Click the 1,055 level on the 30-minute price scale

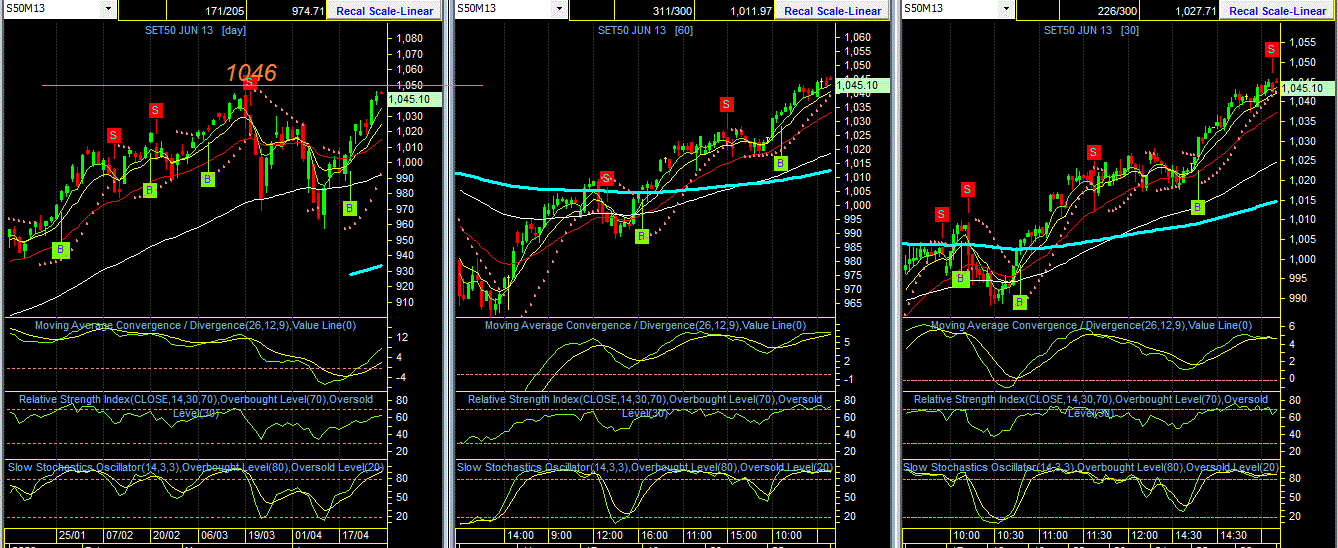[1301, 43]
